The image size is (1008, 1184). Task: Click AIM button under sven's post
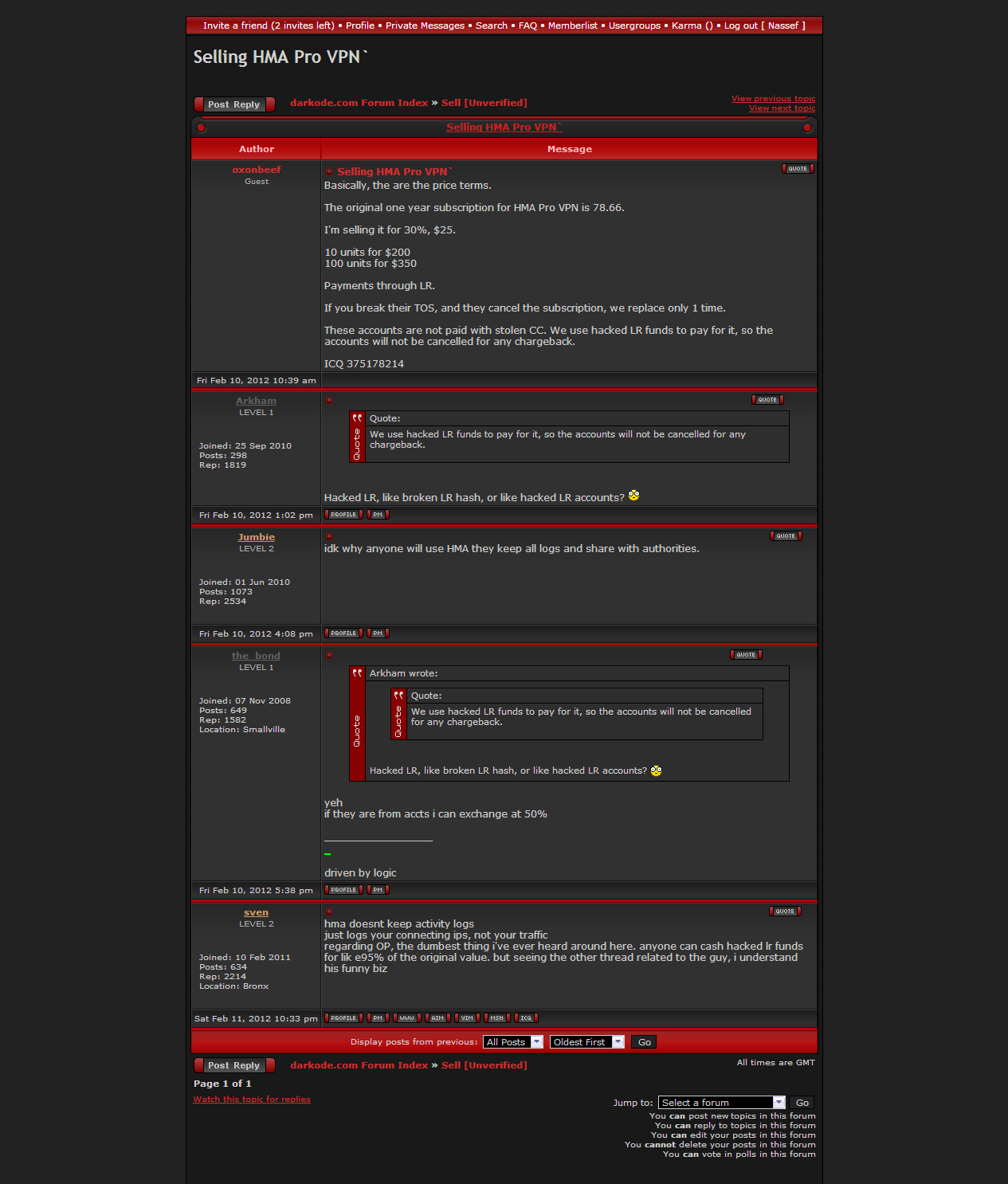click(x=437, y=1018)
